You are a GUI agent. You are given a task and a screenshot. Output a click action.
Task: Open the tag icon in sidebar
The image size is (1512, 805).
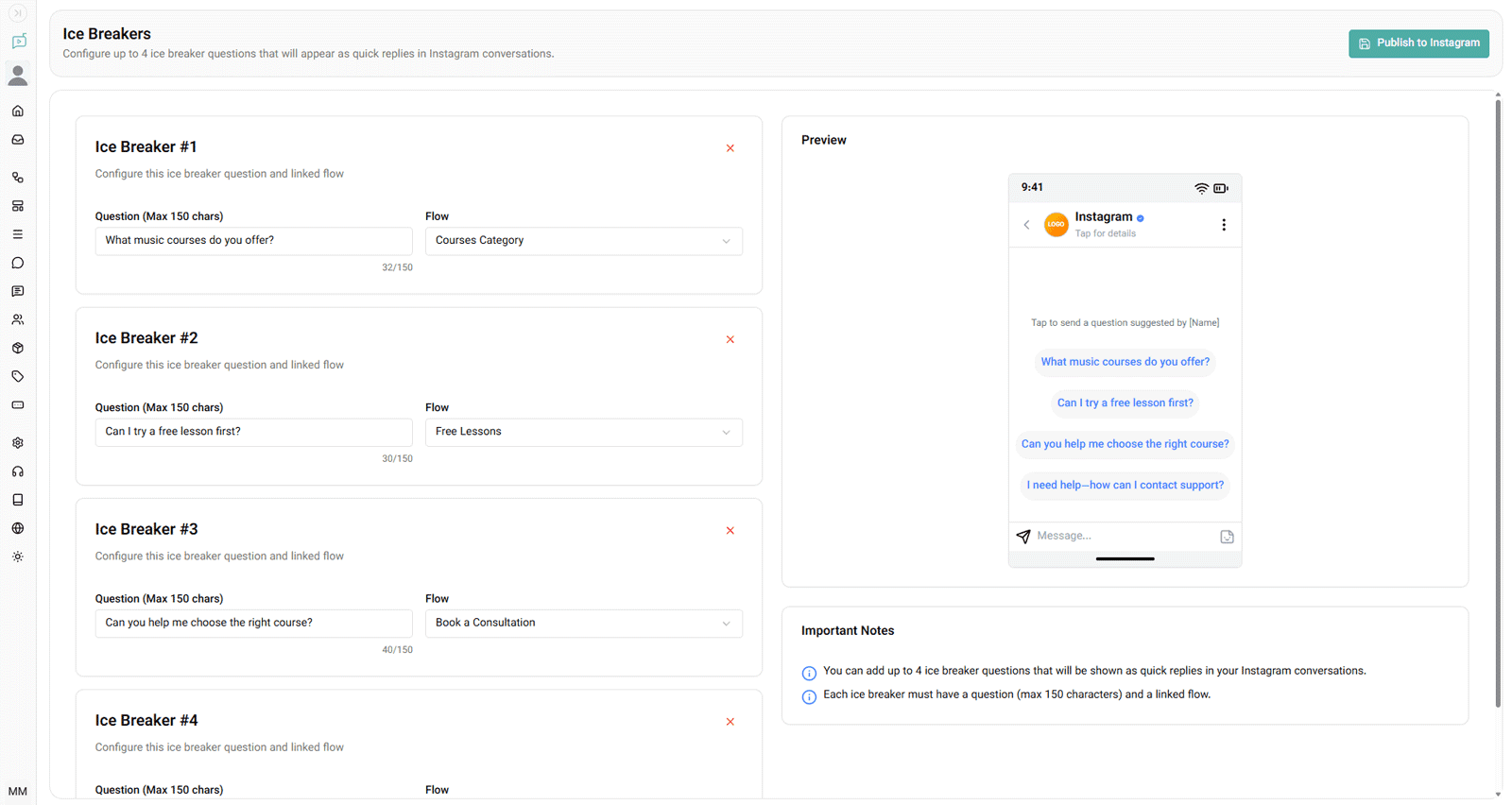pos(18,376)
